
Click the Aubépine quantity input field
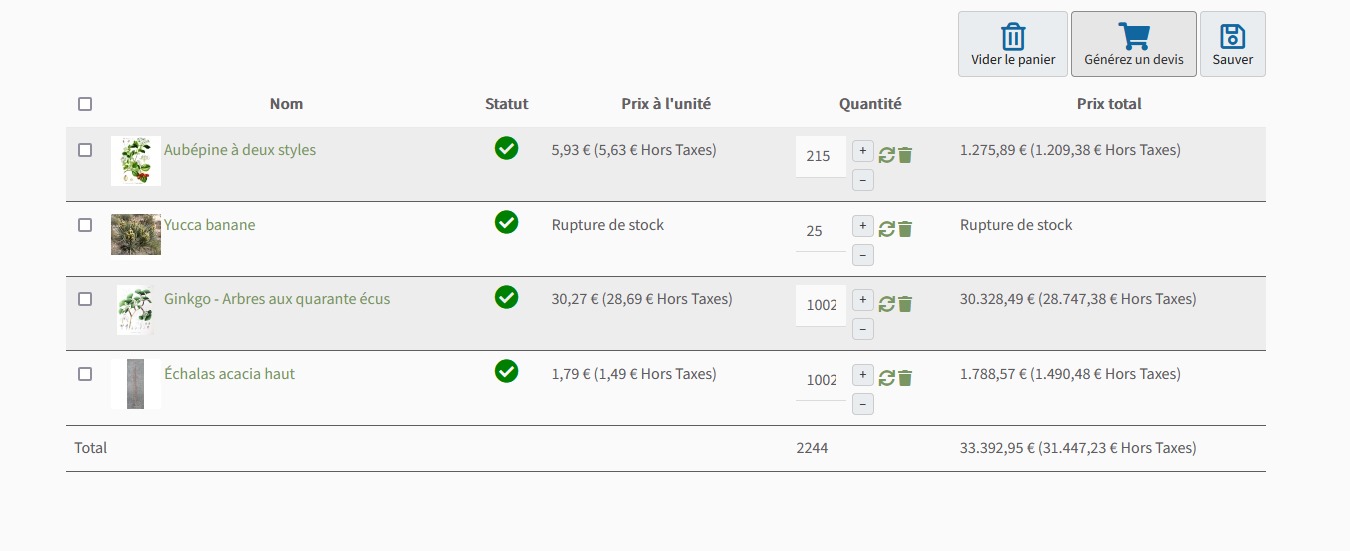coord(819,156)
